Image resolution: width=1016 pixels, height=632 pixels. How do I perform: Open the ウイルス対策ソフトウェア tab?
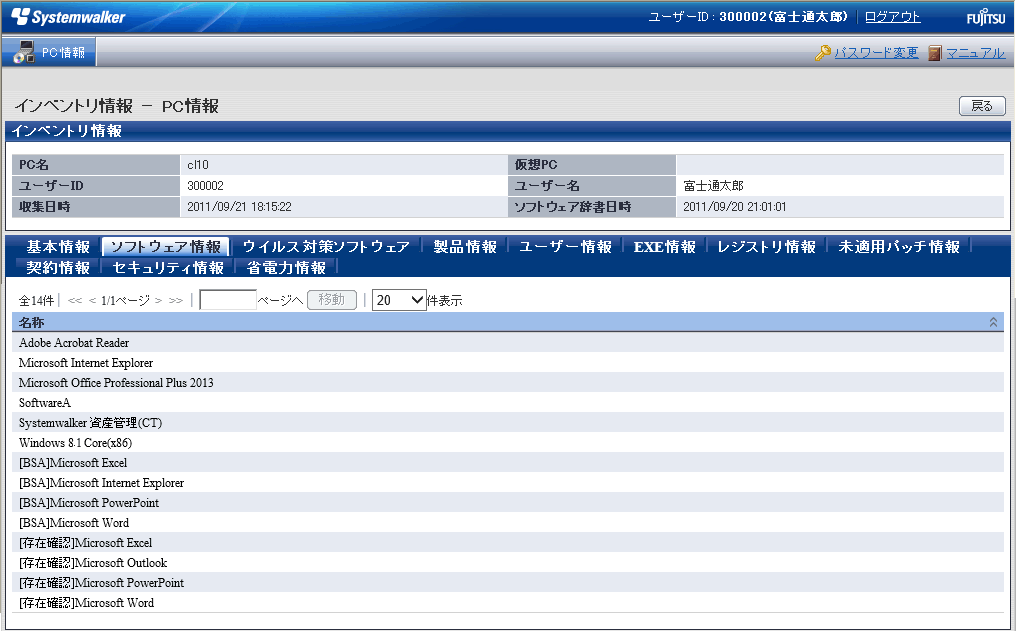[x=327, y=247]
